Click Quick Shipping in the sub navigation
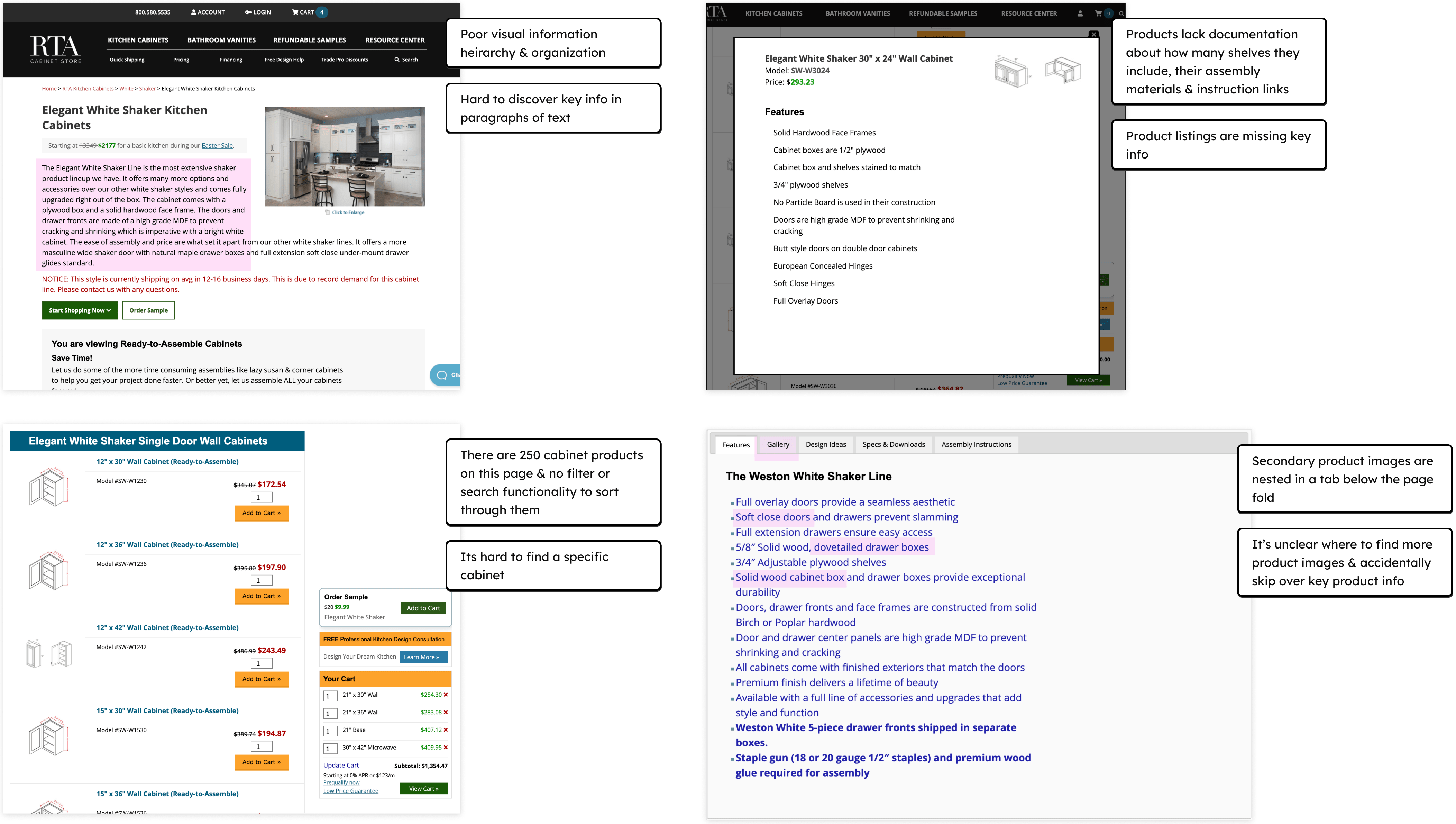 pos(127,60)
